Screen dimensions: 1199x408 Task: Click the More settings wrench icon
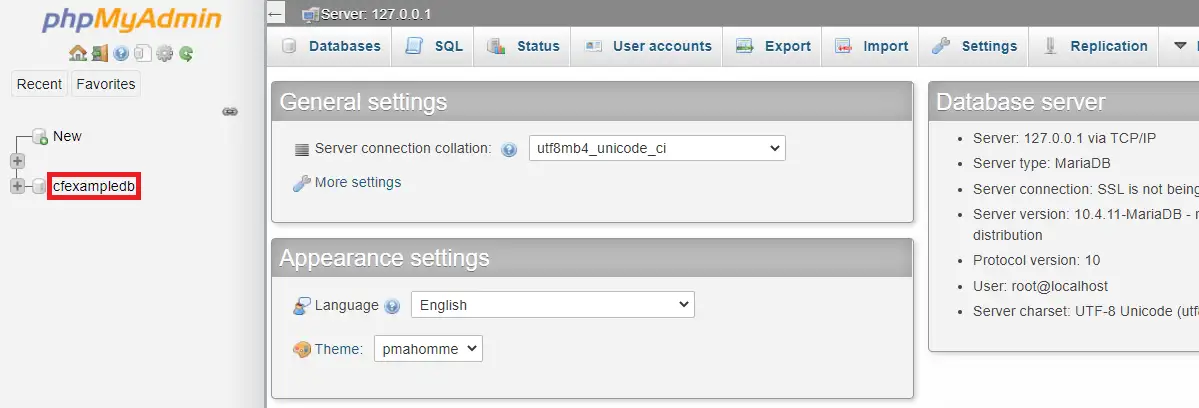(x=302, y=183)
